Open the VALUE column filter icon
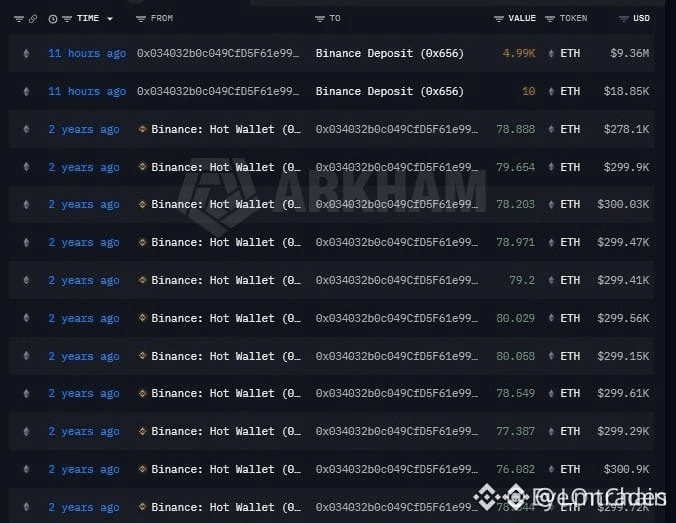Image resolution: width=676 pixels, height=523 pixels. 498,19
